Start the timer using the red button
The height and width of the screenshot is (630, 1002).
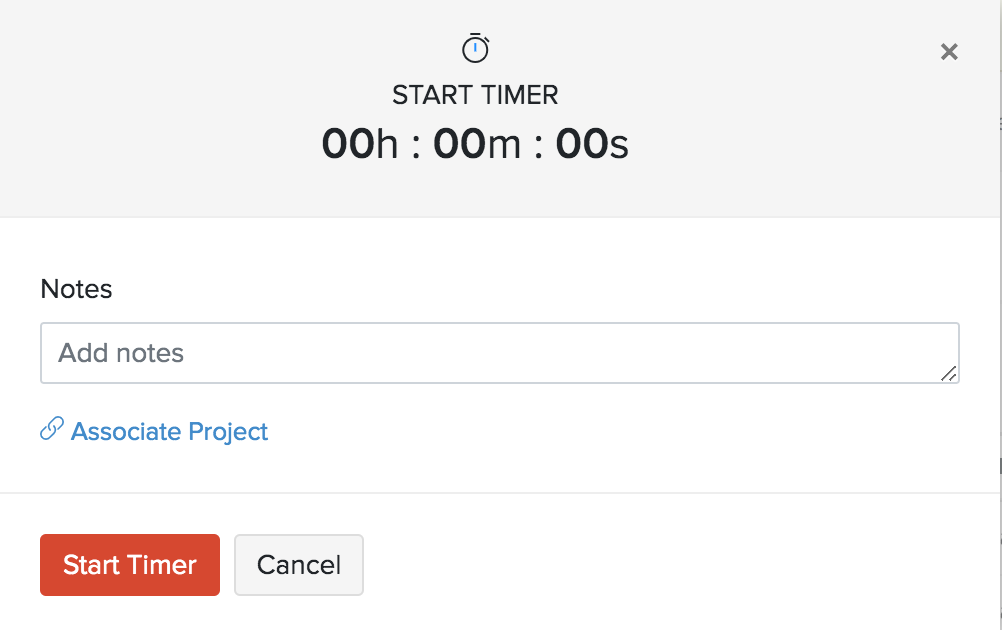[129, 564]
